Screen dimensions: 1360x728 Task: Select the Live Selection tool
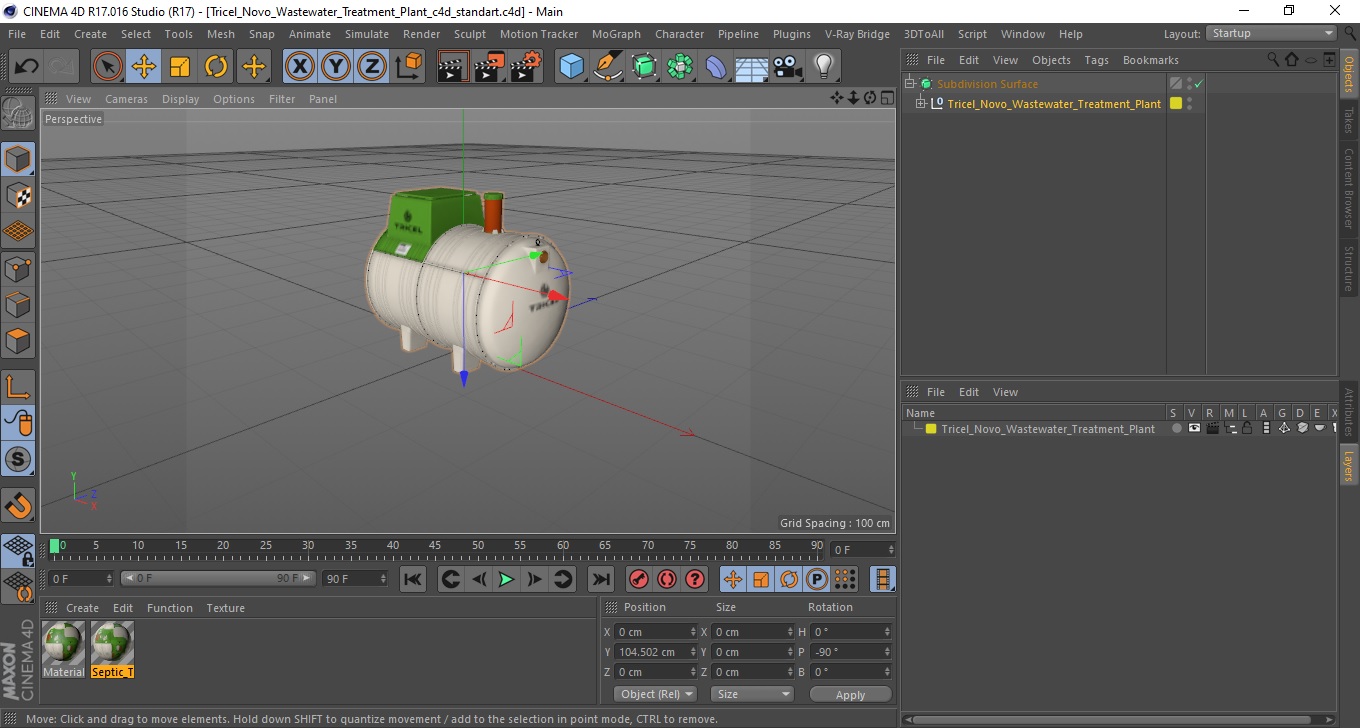(x=108, y=67)
